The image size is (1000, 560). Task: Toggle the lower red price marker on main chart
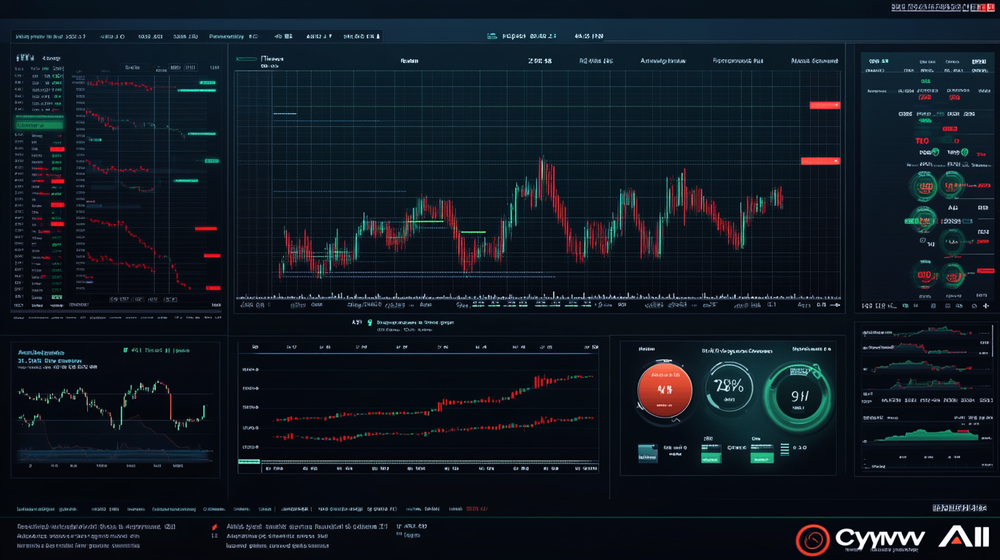[x=820, y=160]
